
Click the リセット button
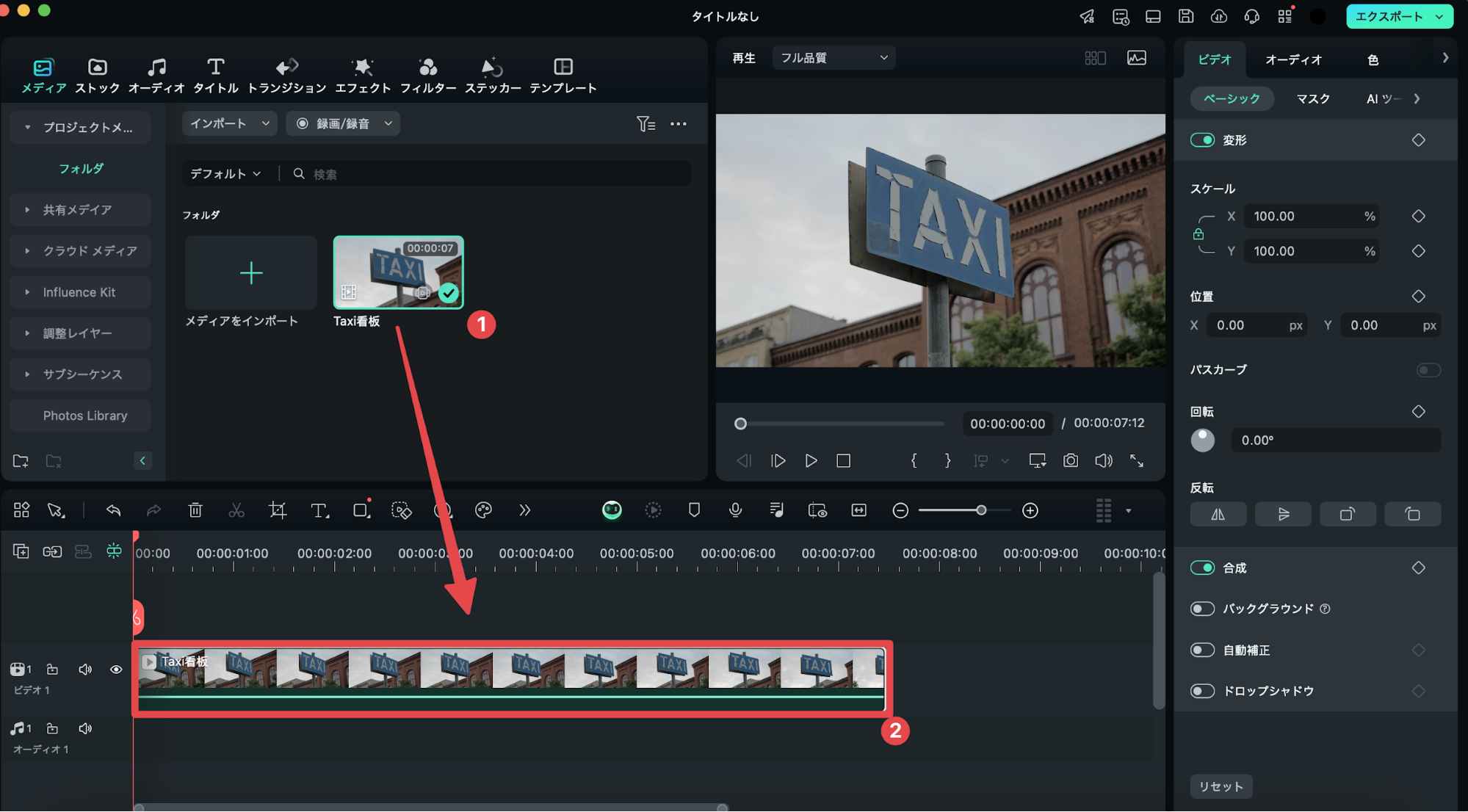(1221, 786)
